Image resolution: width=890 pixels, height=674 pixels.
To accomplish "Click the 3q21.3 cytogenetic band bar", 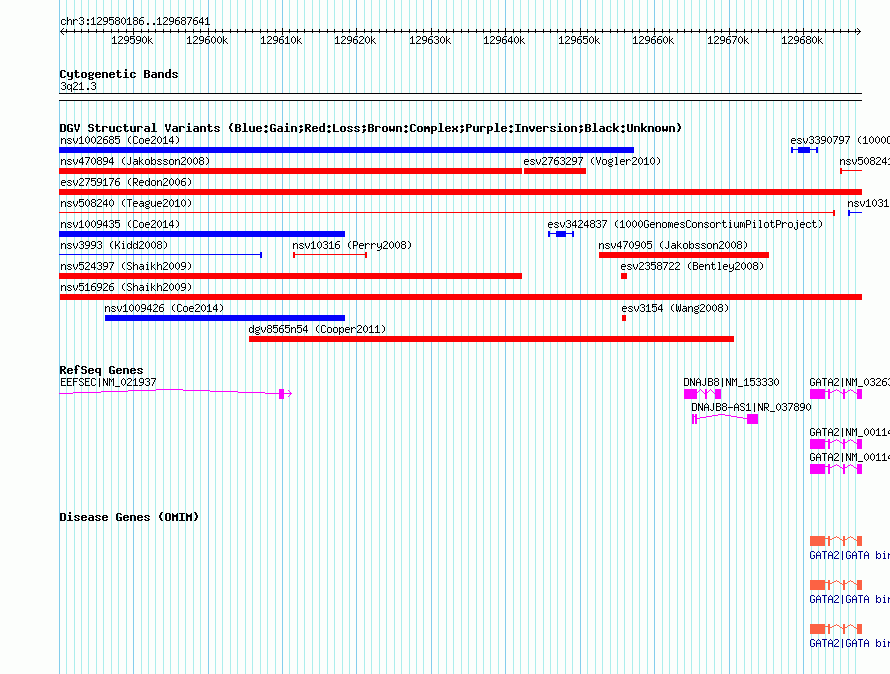I will pyautogui.click(x=460, y=97).
